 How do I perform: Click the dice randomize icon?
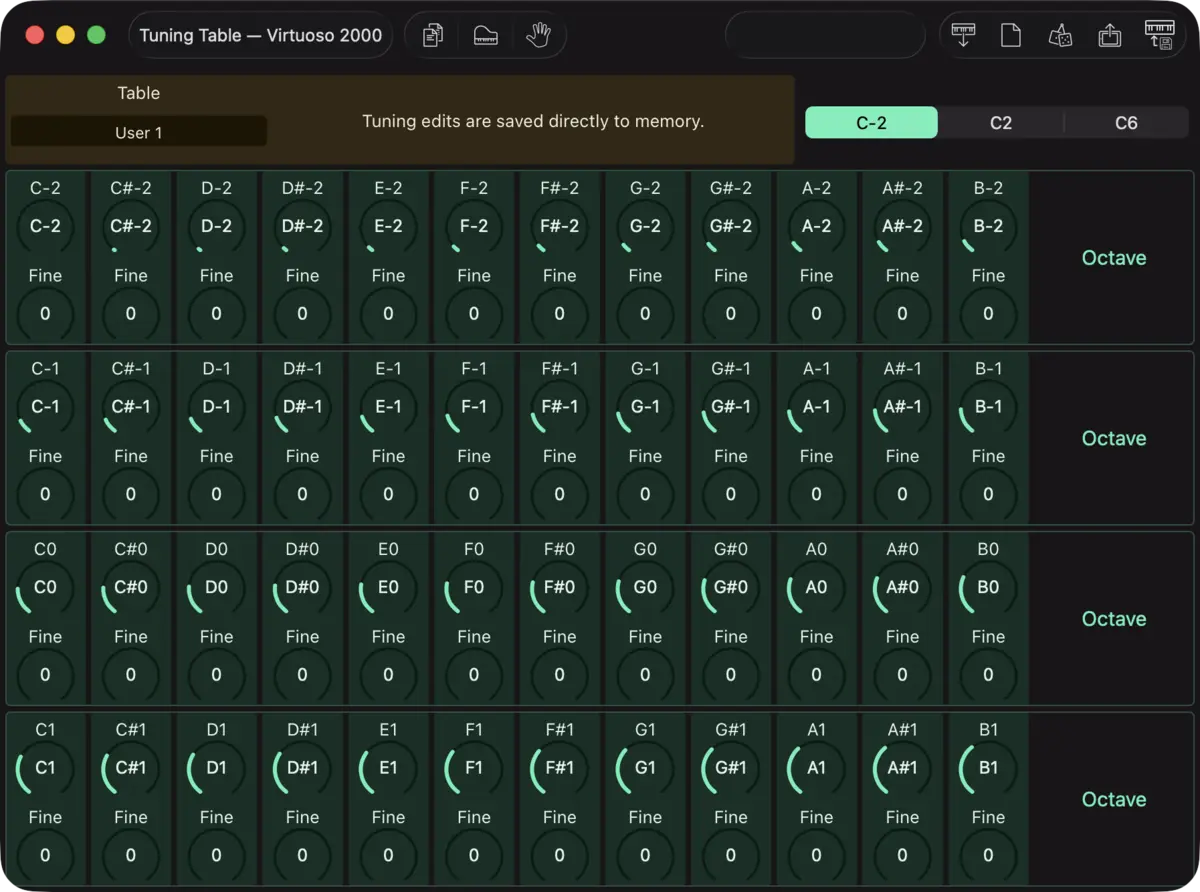point(1060,36)
